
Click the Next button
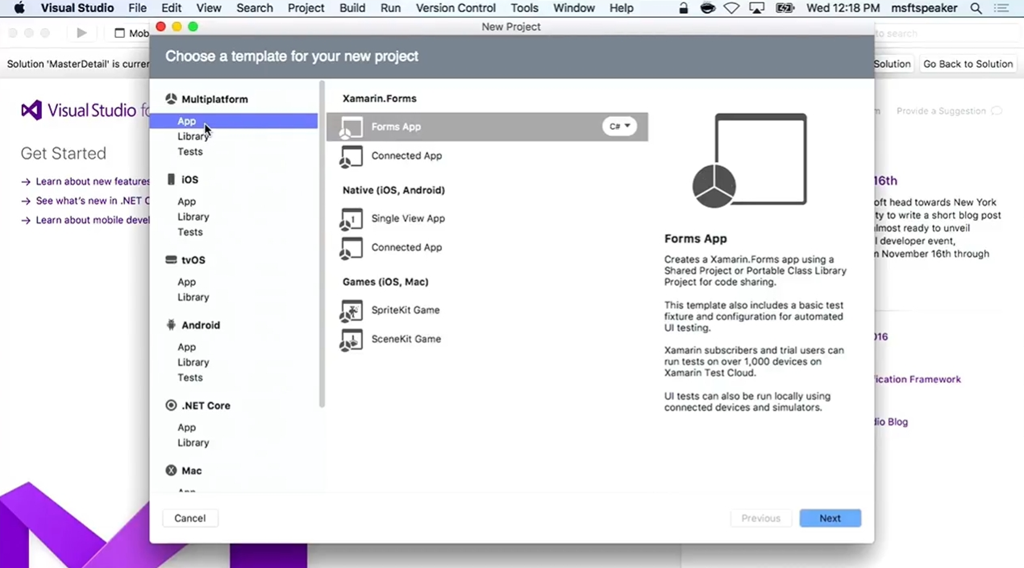click(x=829, y=518)
